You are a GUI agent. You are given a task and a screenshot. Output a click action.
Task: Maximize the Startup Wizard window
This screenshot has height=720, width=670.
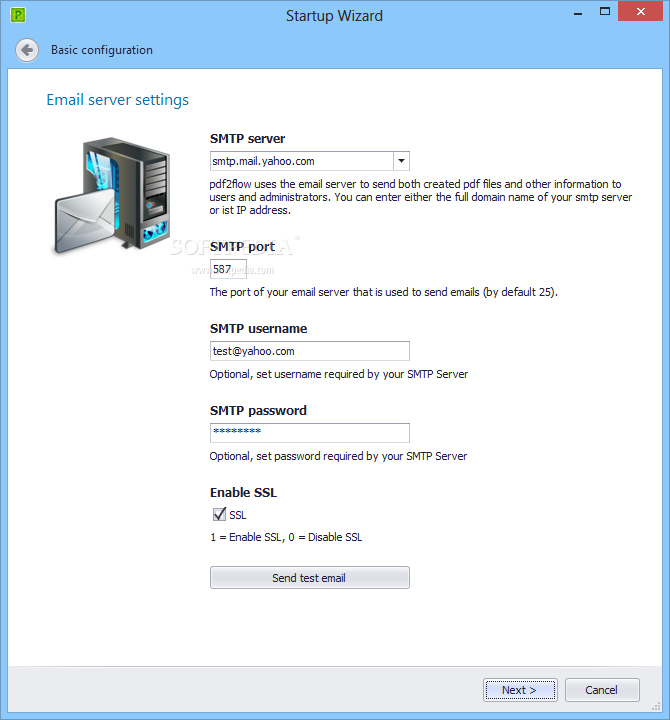pos(605,12)
